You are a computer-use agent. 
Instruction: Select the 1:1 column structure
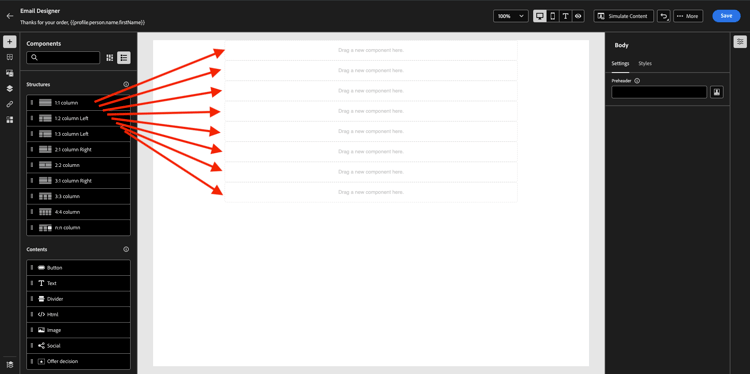78,102
